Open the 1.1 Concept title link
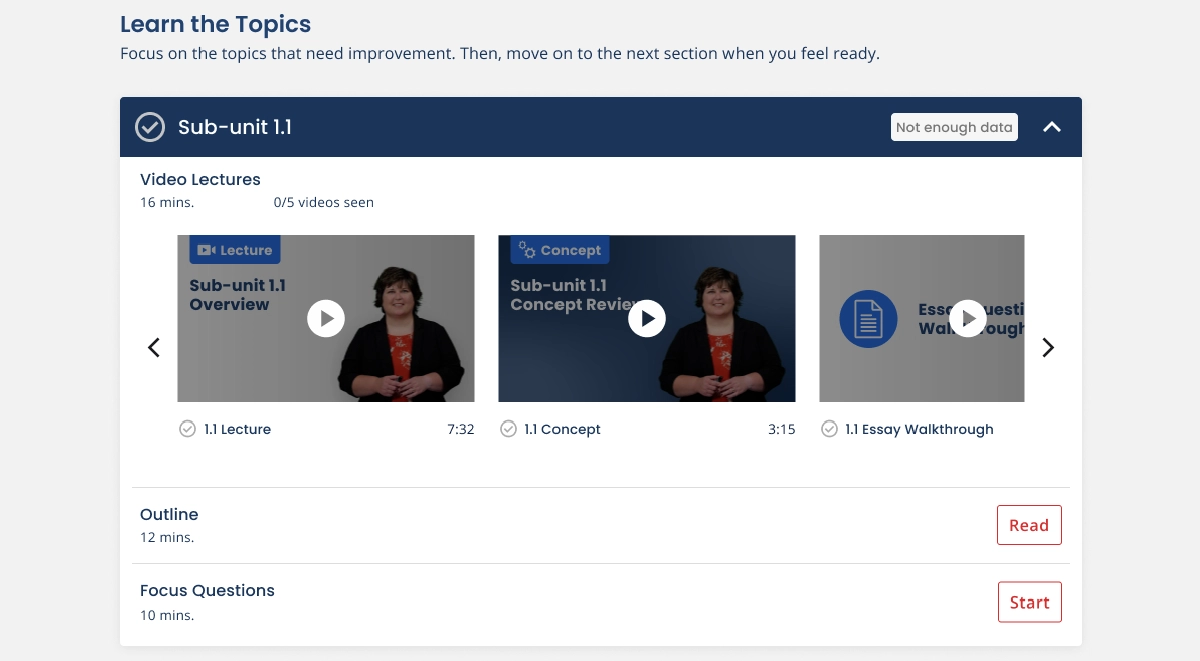The width and height of the screenshot is (1200, 661). pyautogui.click(x=563, y=429)
